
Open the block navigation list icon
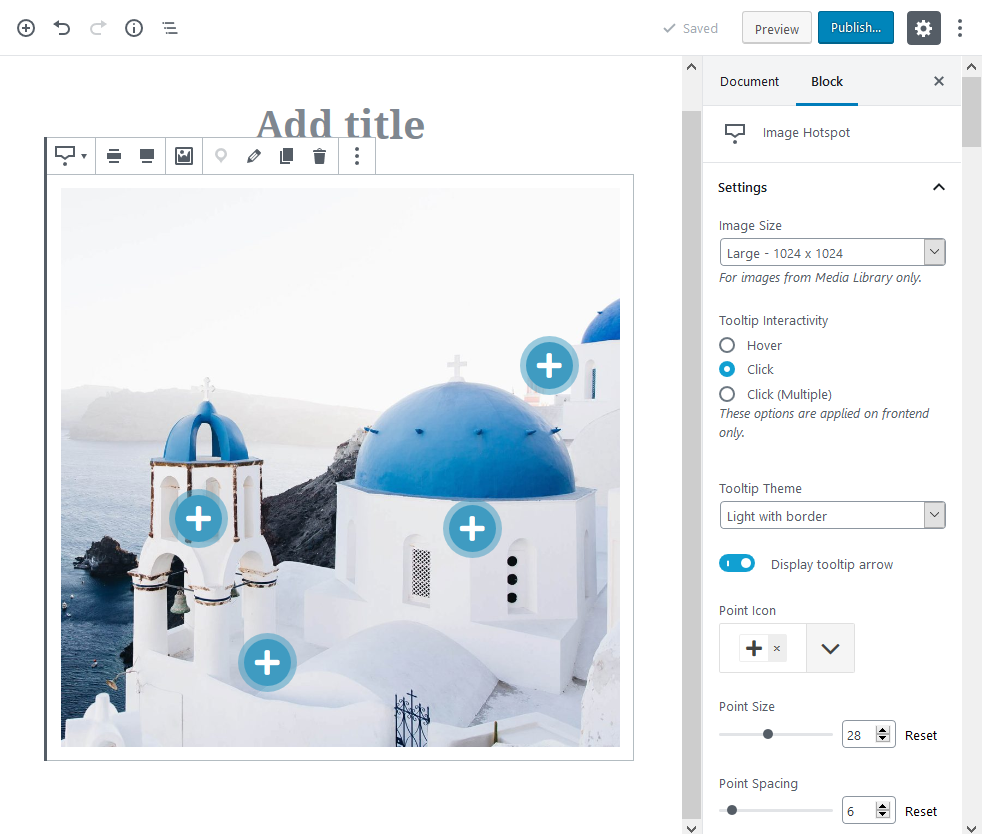click(170, 28)
